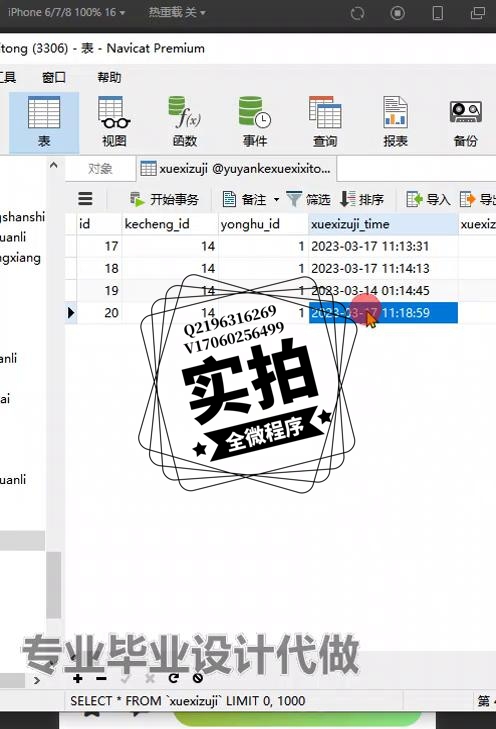Open the 事件 (Event) icon
The width and height of the screenshot is (496, 729).
click(255, 122)
